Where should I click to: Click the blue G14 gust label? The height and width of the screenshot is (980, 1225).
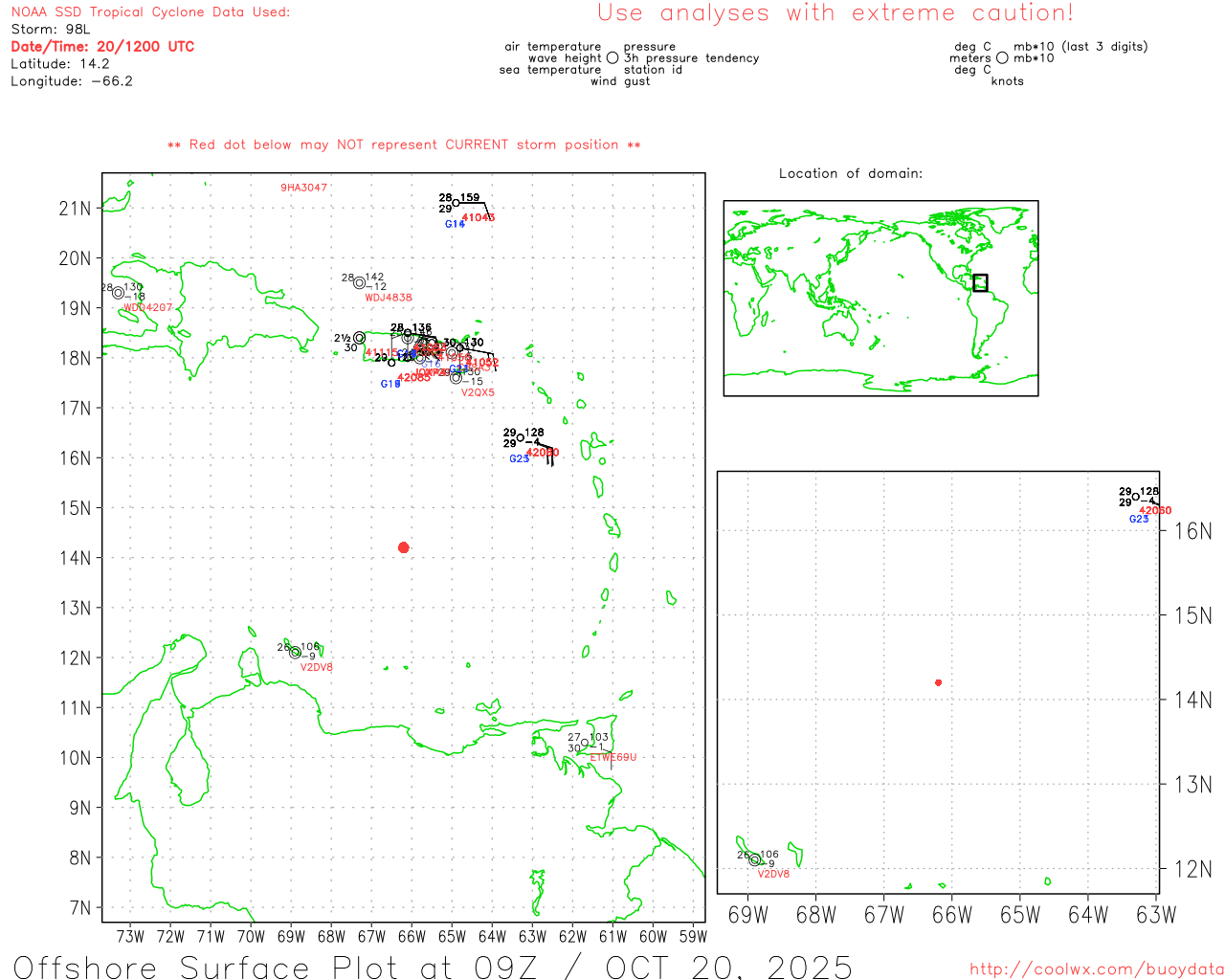tap(454, 224)
